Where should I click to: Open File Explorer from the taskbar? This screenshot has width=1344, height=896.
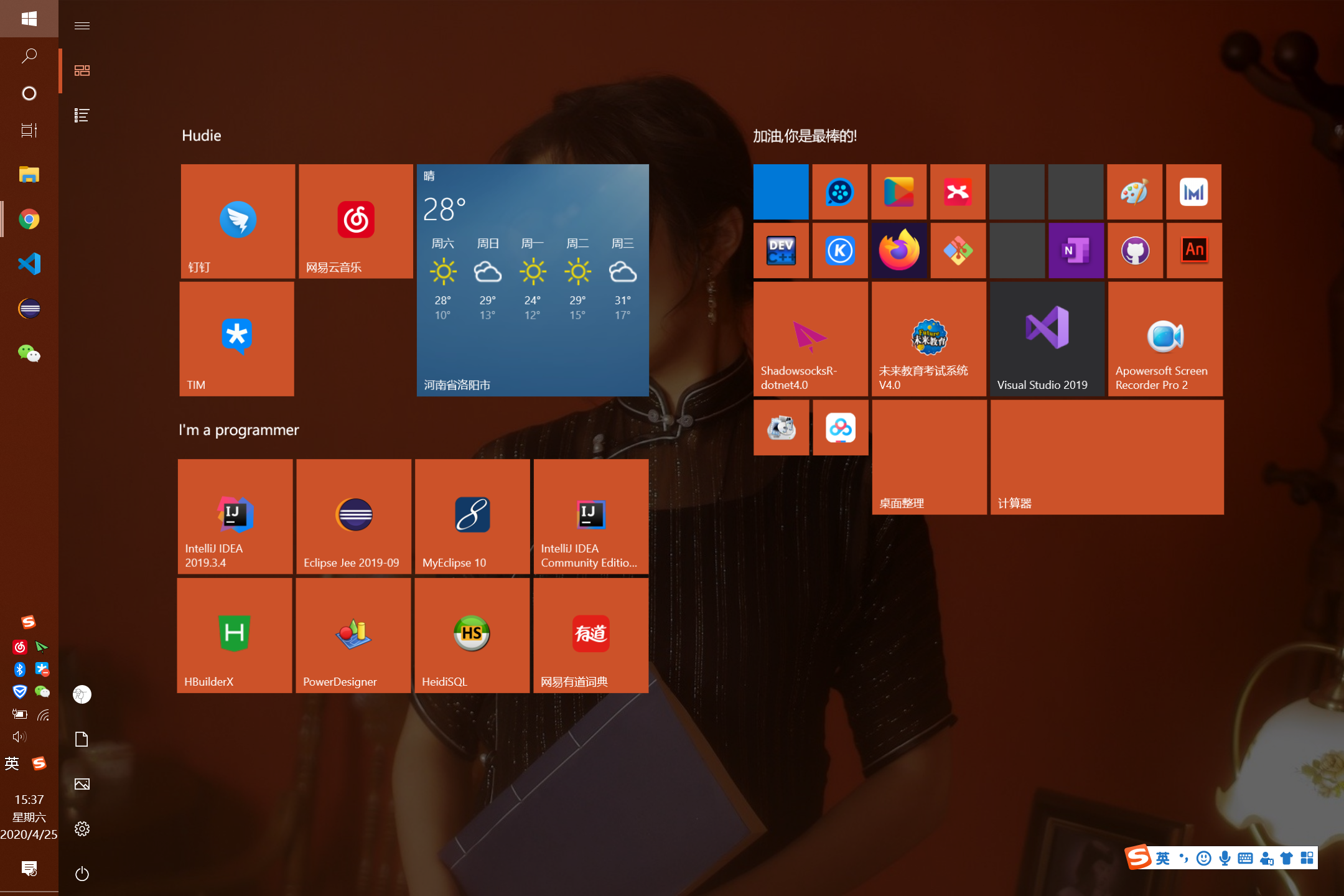29,175
